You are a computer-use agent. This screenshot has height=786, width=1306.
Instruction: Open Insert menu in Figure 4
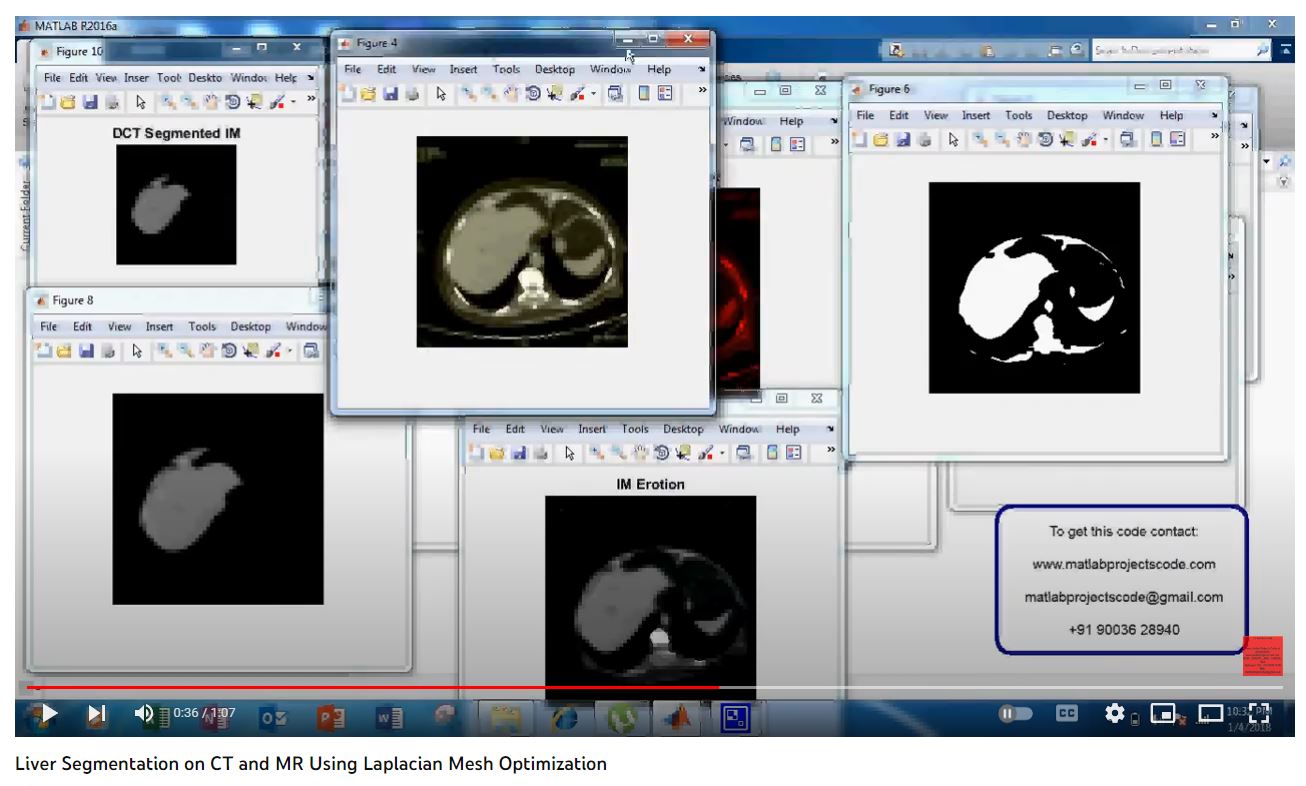pyautogui.click(x=463, y=69)
